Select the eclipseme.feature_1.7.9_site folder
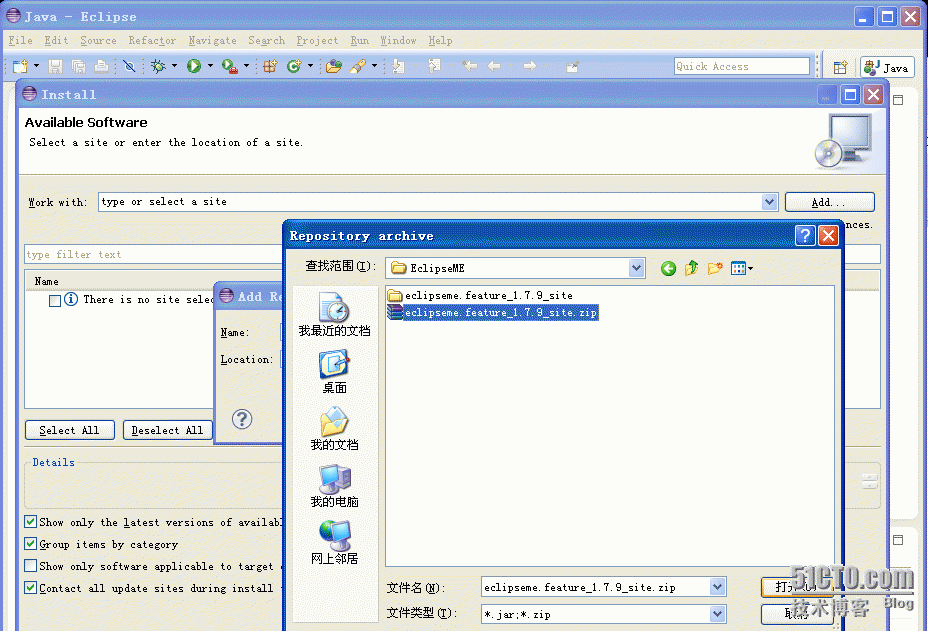Viewport: 928px width, 631px height. [481, 295]
